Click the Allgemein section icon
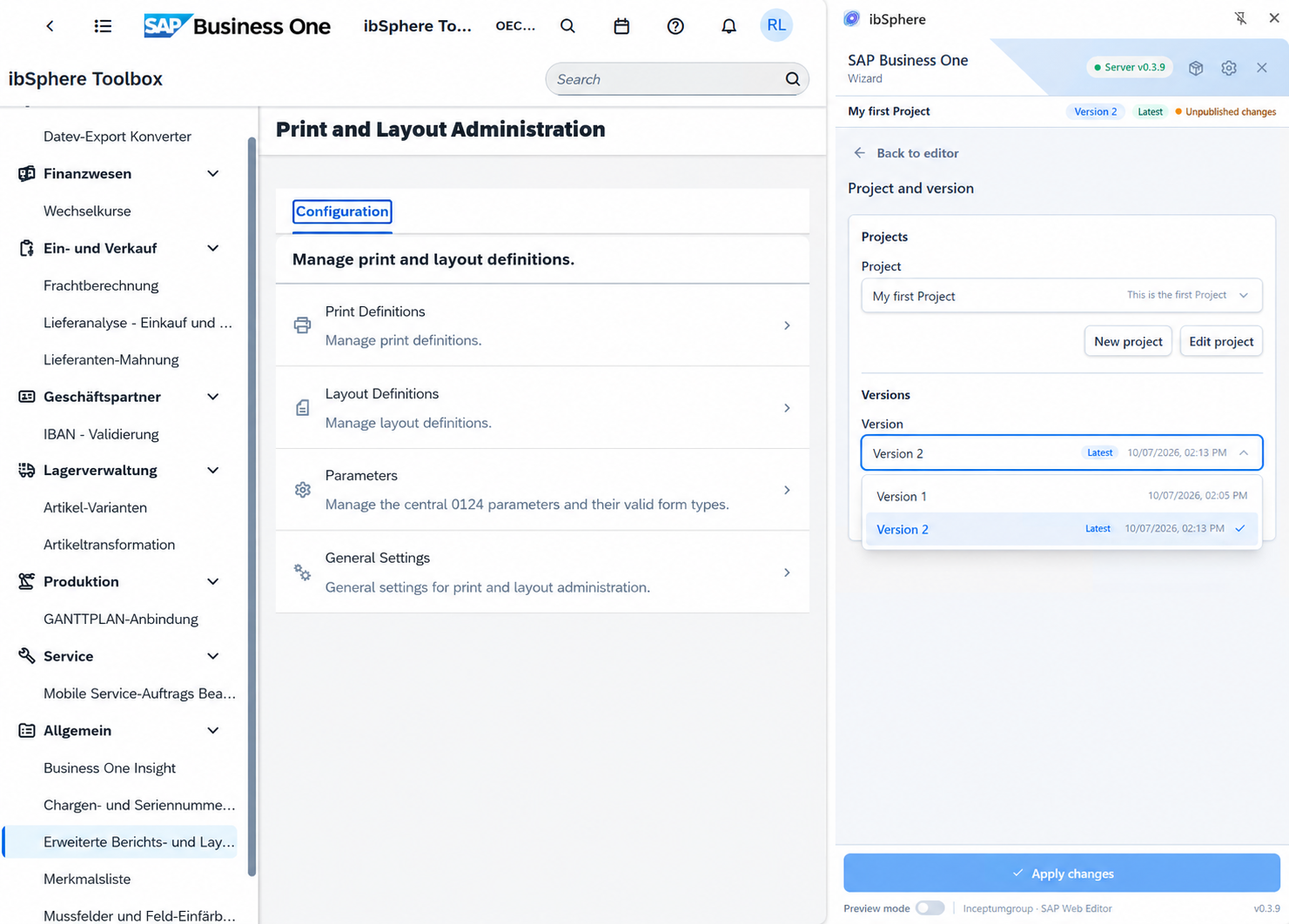 tap(27, 731)
